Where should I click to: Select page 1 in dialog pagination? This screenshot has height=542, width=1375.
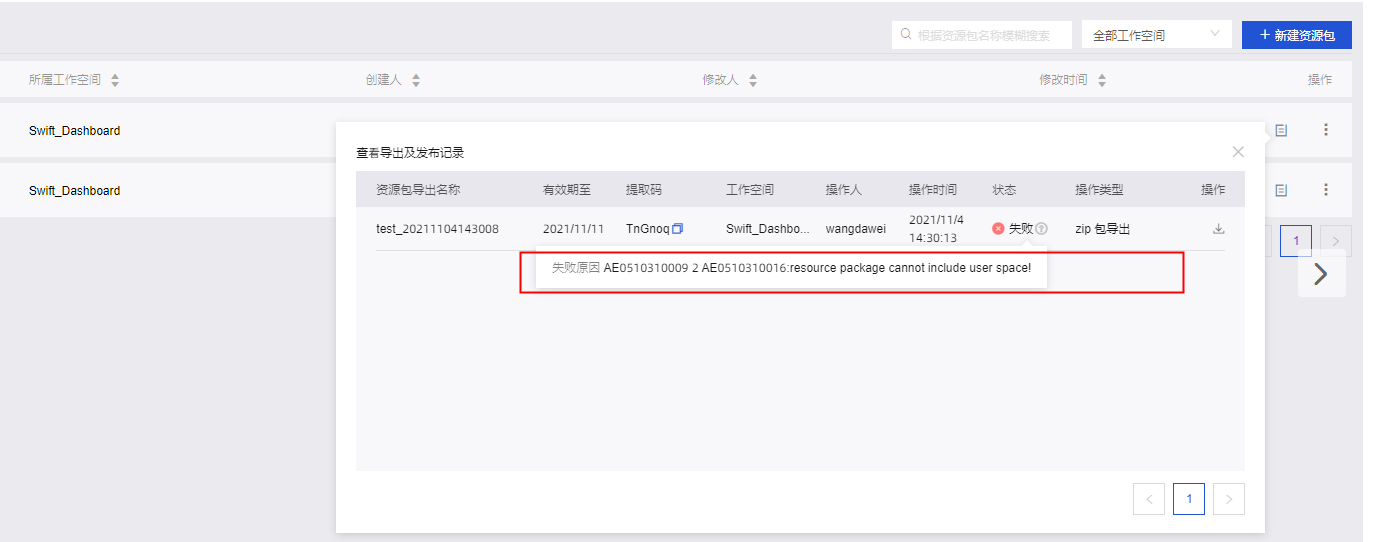[x=1189, y=499]
